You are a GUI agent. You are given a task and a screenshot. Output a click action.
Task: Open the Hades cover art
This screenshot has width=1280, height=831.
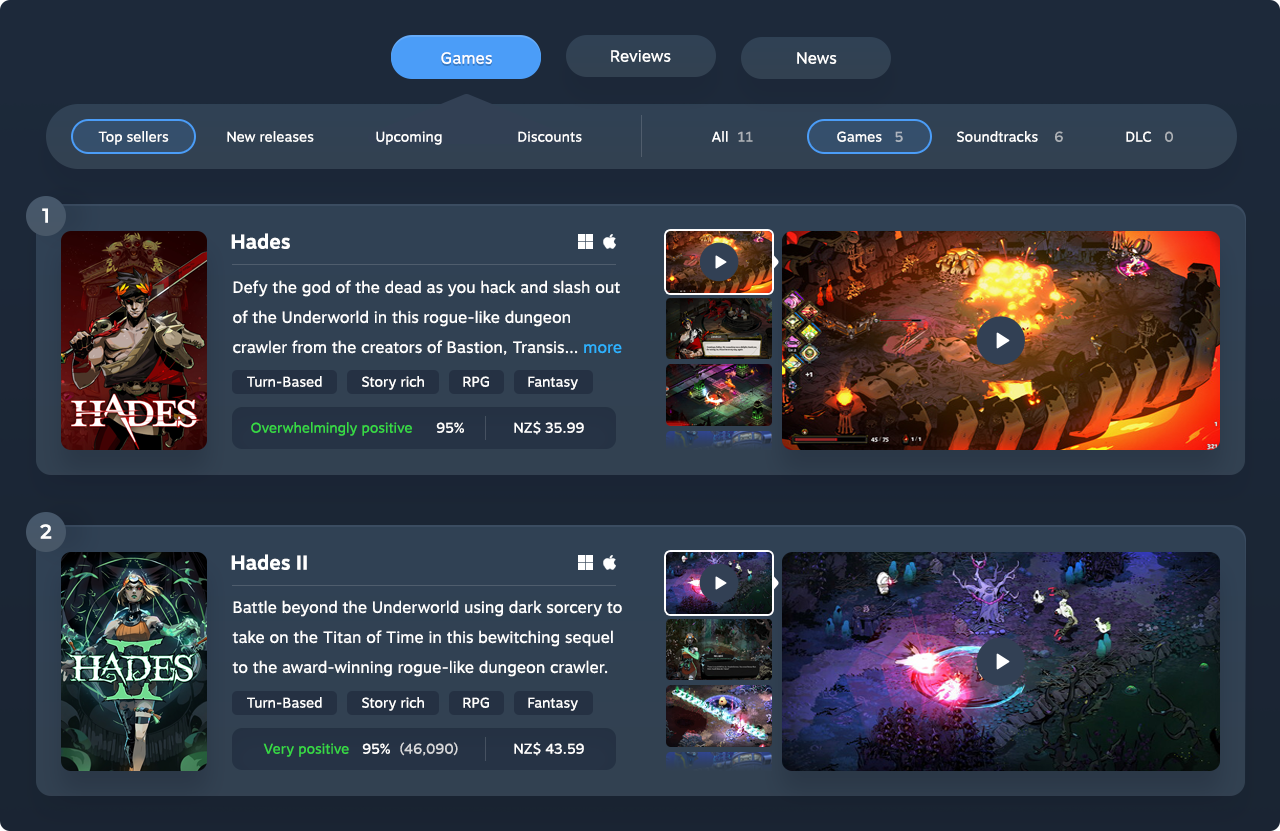click(x=134, y=341)
